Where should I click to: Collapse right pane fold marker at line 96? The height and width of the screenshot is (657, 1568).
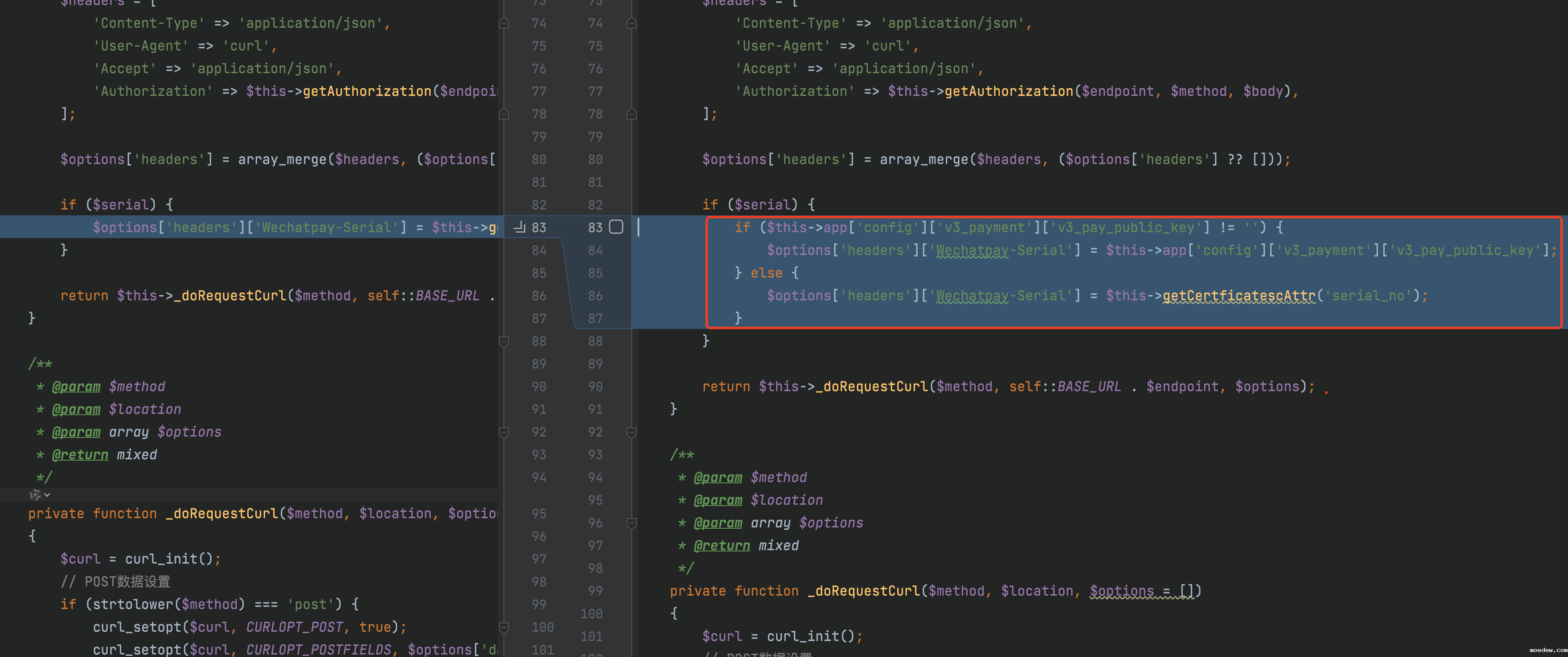coord(631,523)
